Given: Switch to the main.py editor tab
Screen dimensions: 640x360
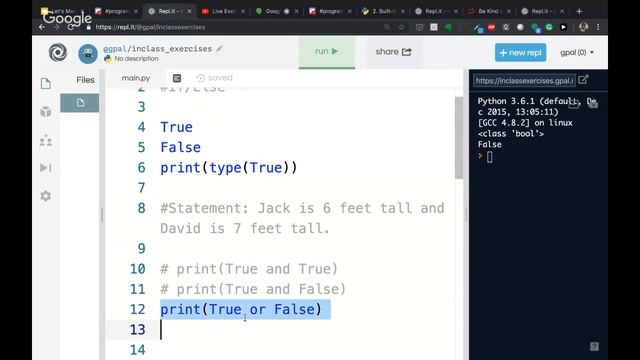Looking at the screenshot, I should pyautogui.click(x=136, y=78).
